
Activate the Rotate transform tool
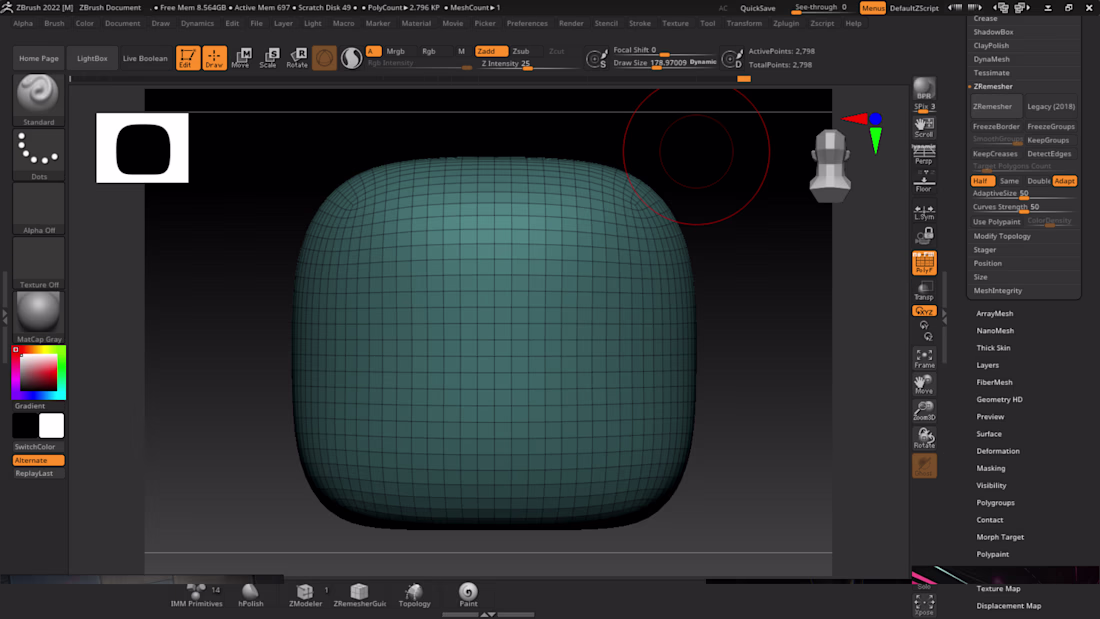click(x=297, y=58)
